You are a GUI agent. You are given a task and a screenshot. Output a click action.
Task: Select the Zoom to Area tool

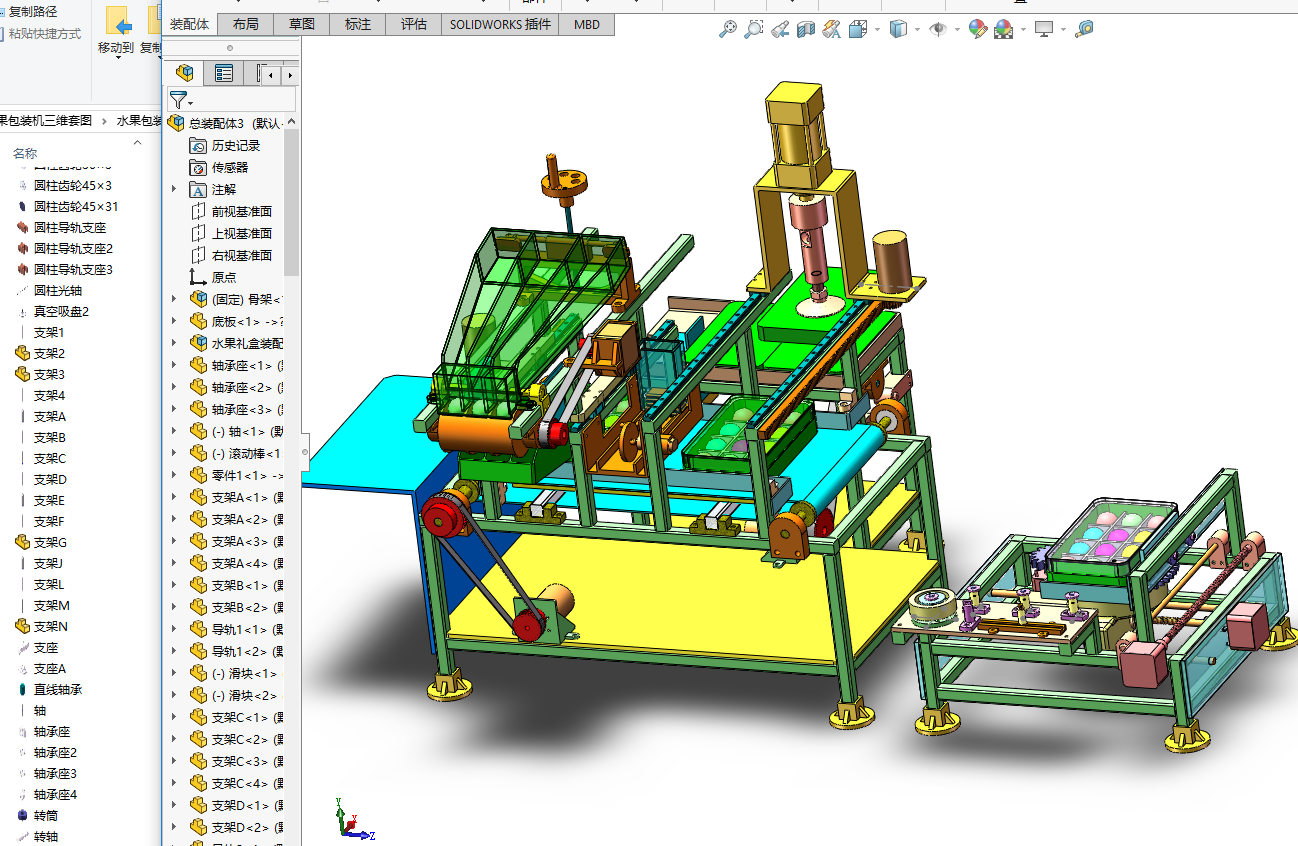[754, 30]
